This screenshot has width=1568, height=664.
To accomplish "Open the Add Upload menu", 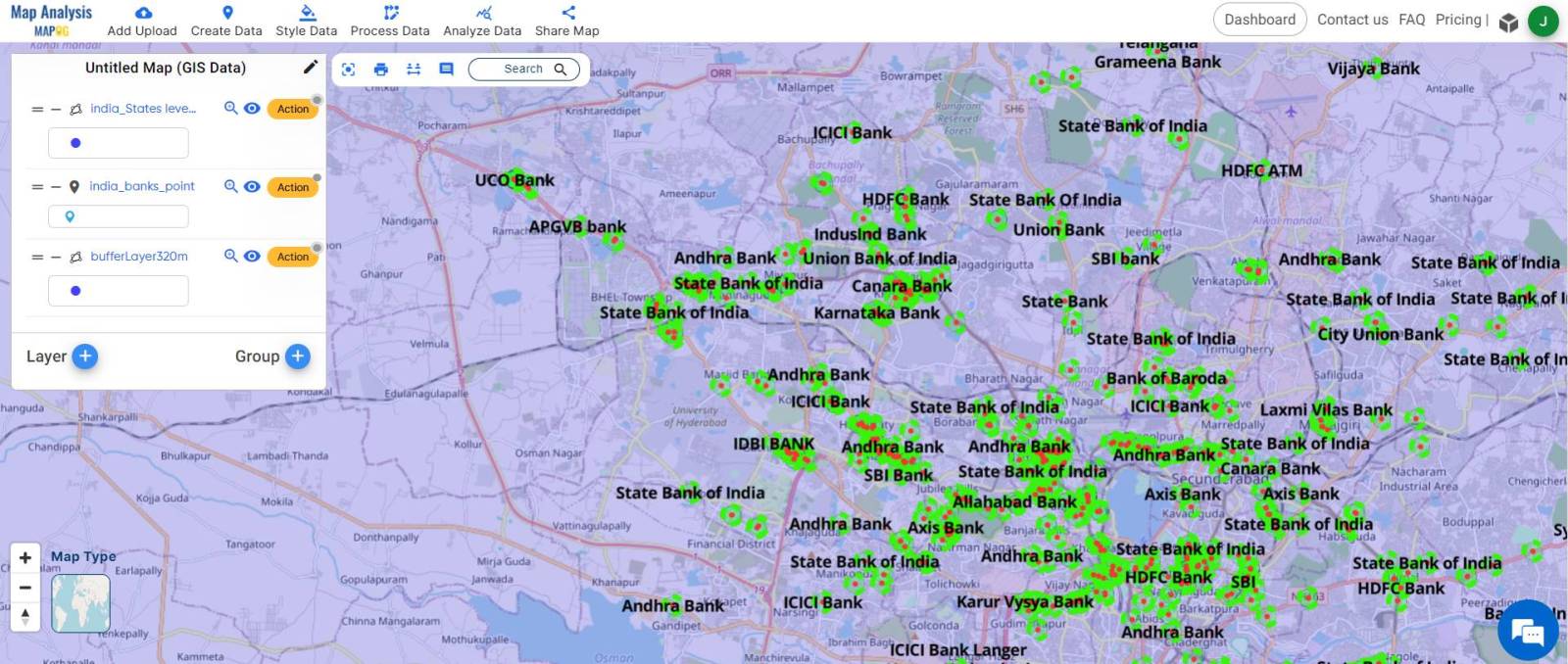I will 142,21.
